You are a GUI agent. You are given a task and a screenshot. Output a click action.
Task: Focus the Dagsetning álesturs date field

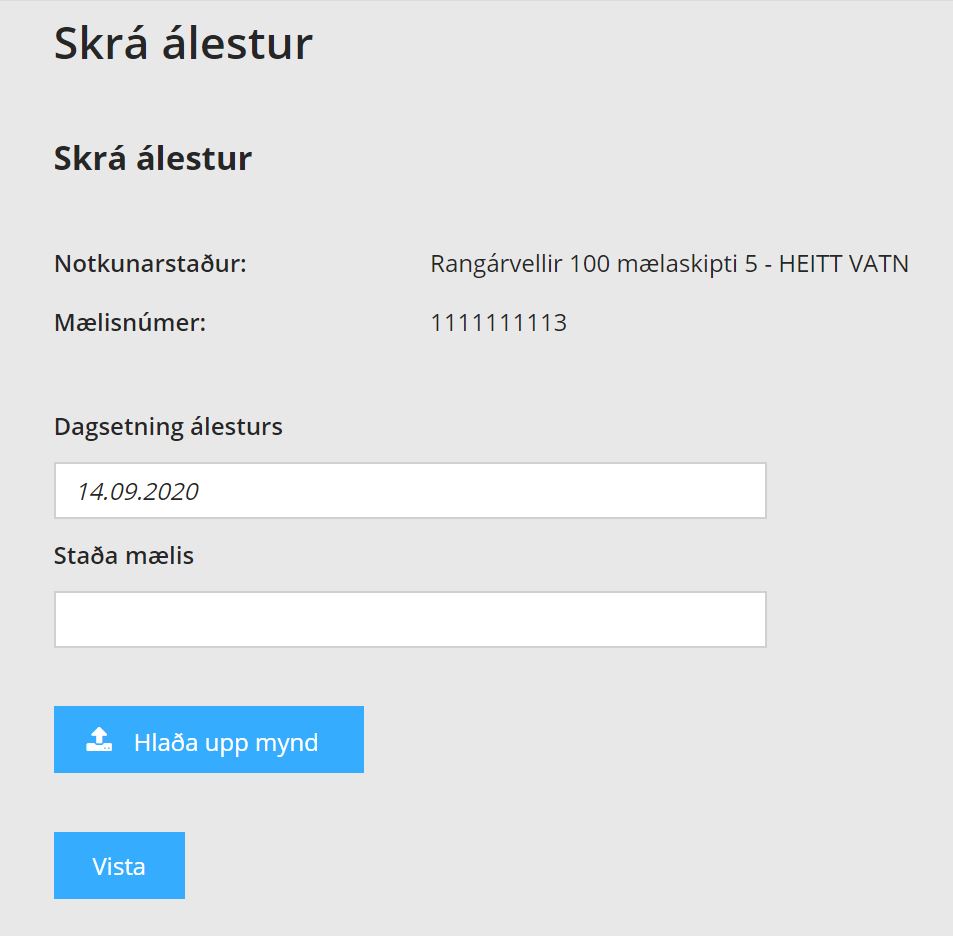tap(410, 490)
